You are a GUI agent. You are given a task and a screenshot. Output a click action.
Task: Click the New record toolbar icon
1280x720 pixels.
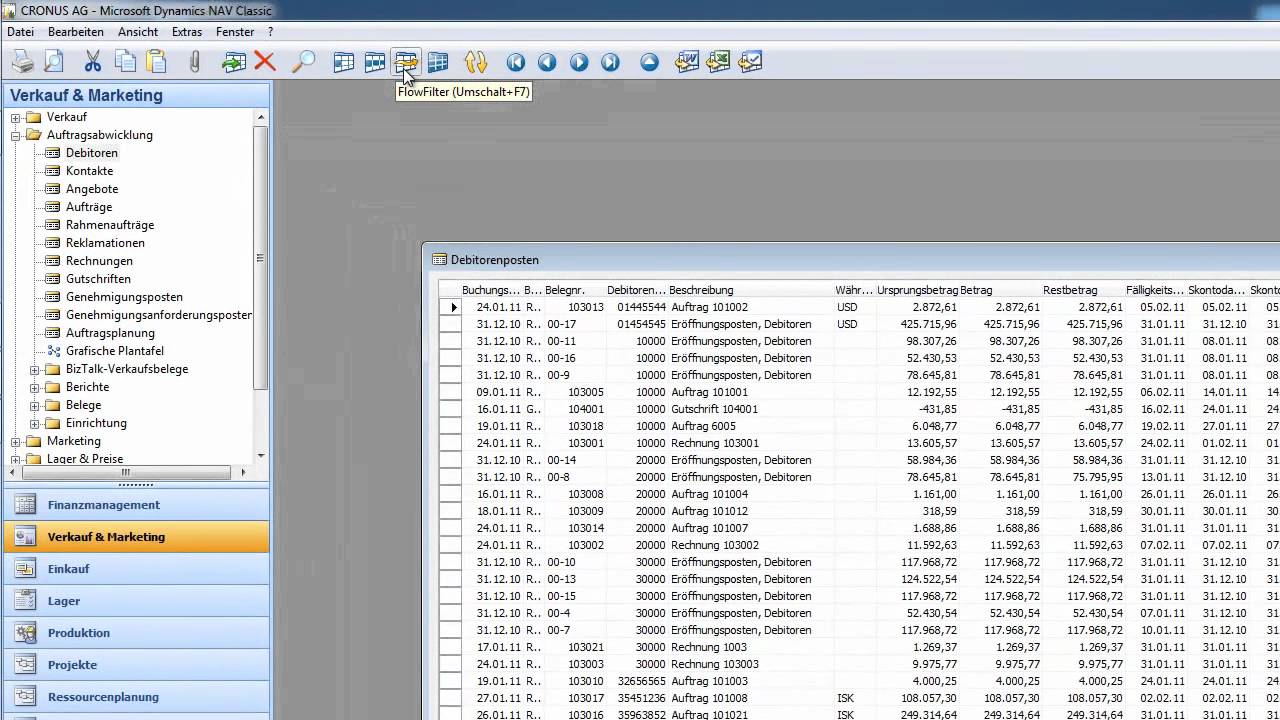tap(234, 62)
